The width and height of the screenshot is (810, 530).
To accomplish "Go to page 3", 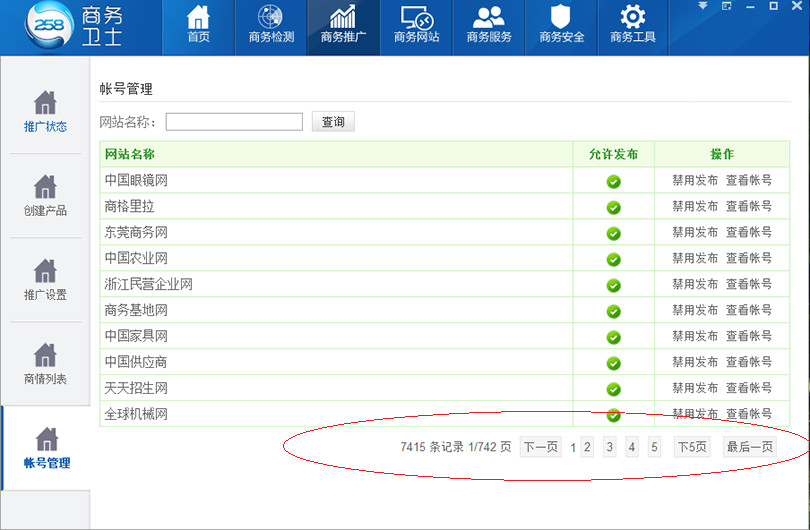I will (610, 447).
